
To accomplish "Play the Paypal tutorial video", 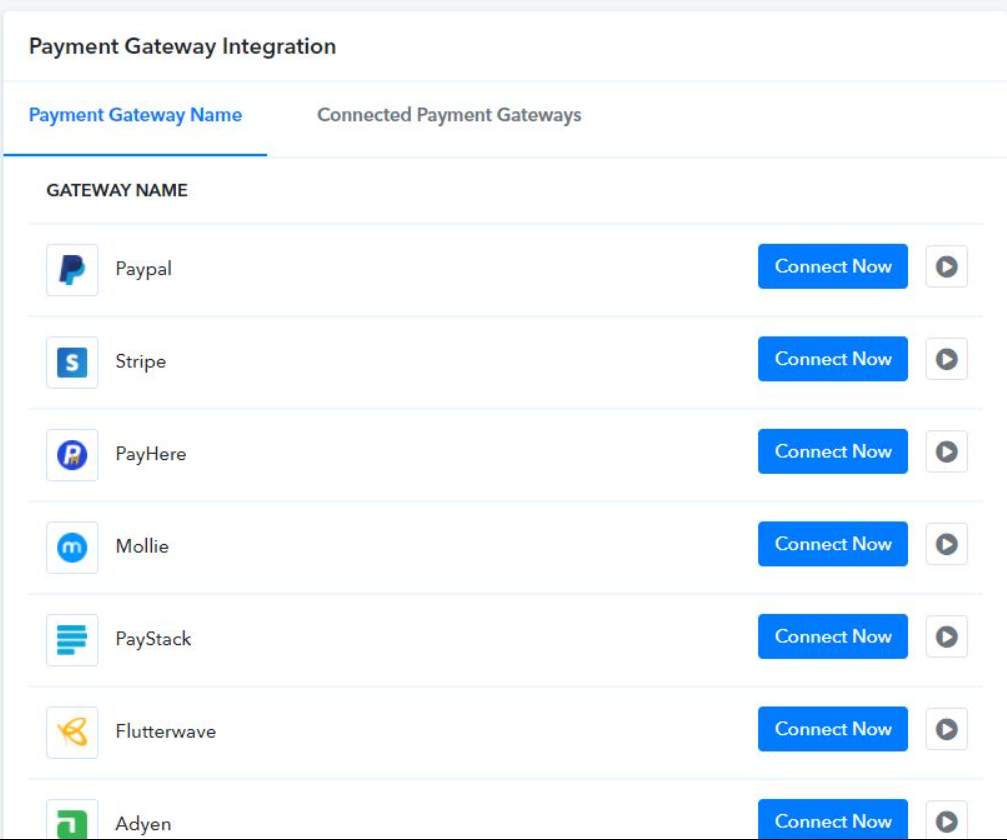I will tap(946, 267).
